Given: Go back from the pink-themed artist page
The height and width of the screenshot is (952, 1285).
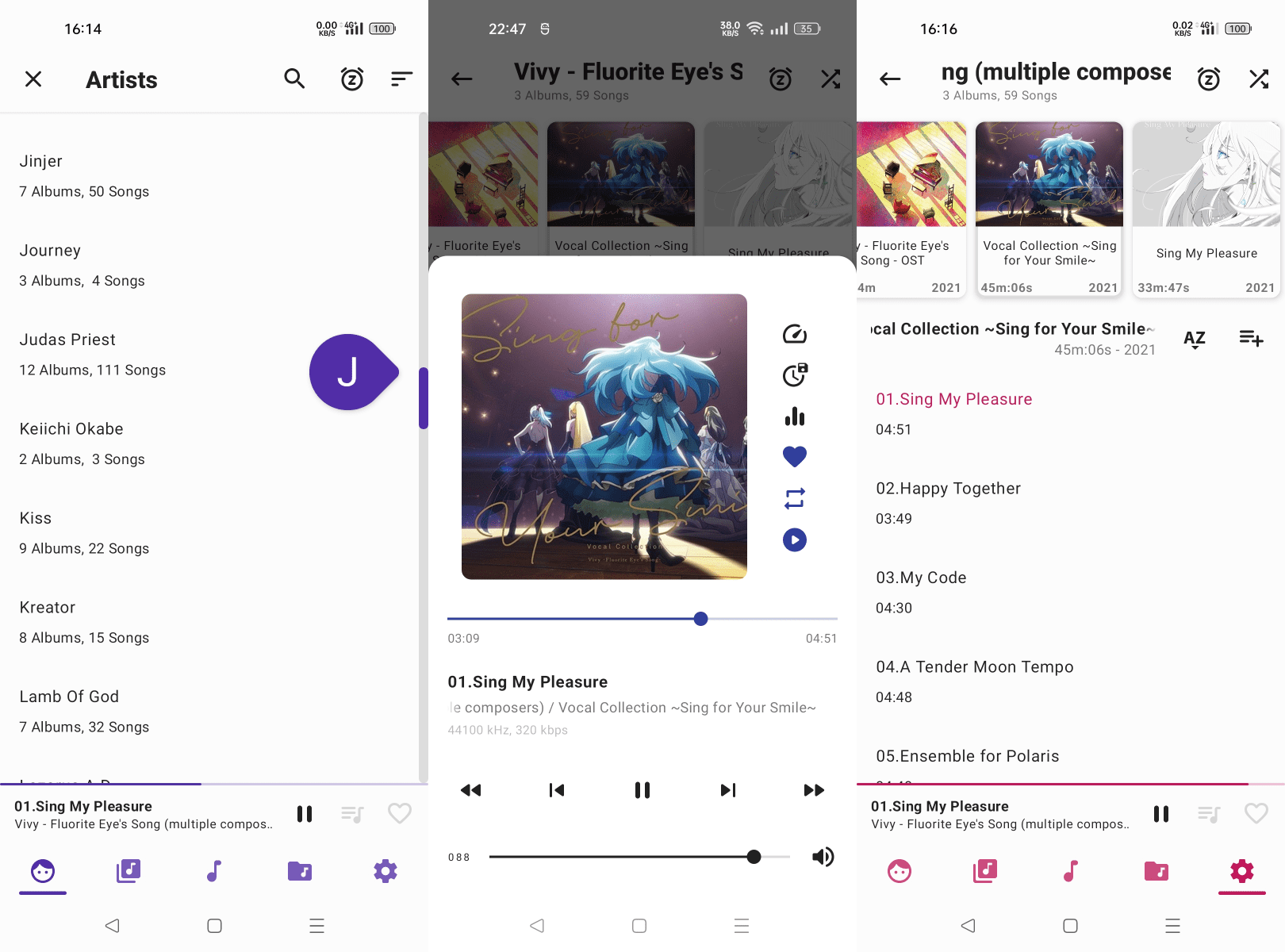Looking at the screenshot, I should (890, 79).
